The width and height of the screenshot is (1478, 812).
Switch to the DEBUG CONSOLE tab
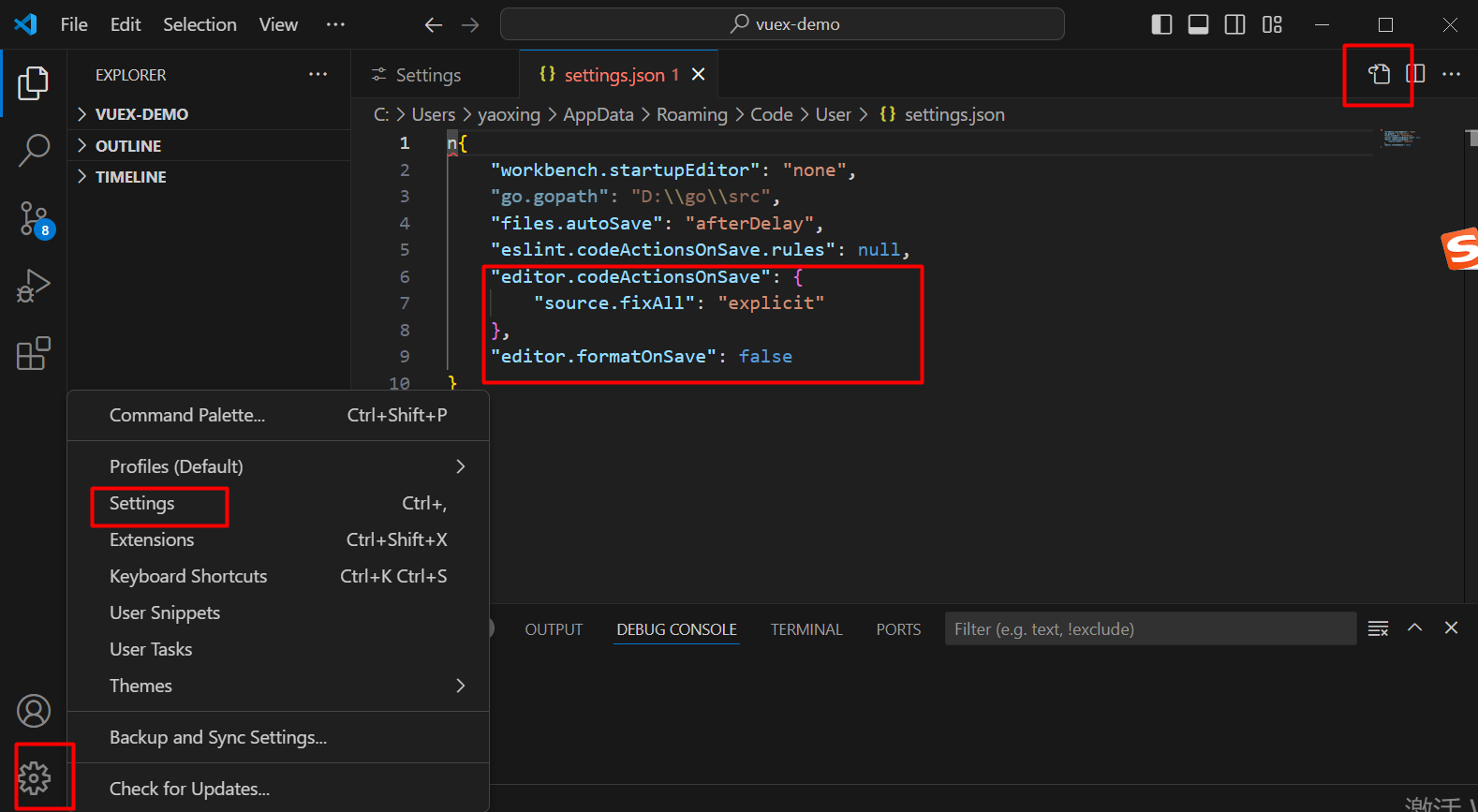point(676,629)
